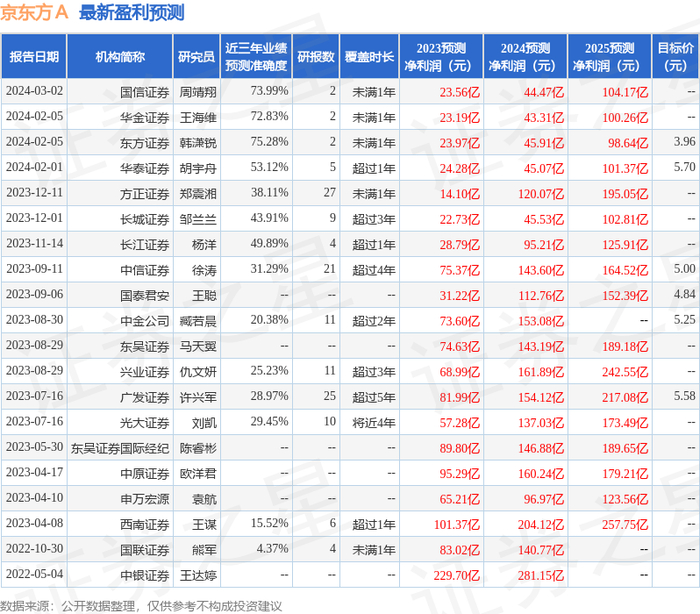Click the 2024 forecast 96.97亿
The image size is (700, 614).
tap(544, 499)
